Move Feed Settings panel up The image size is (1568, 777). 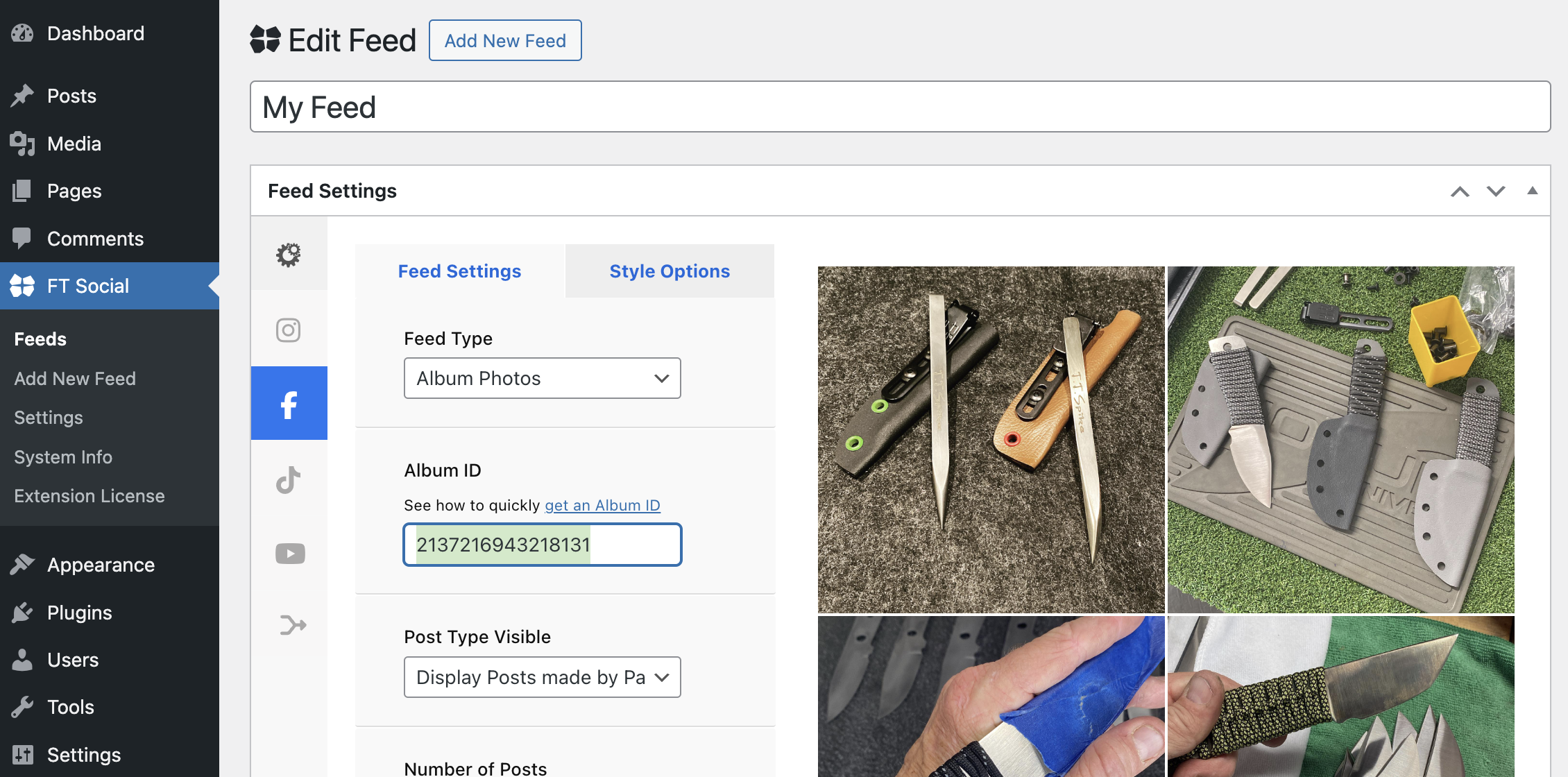(1460, 191)
